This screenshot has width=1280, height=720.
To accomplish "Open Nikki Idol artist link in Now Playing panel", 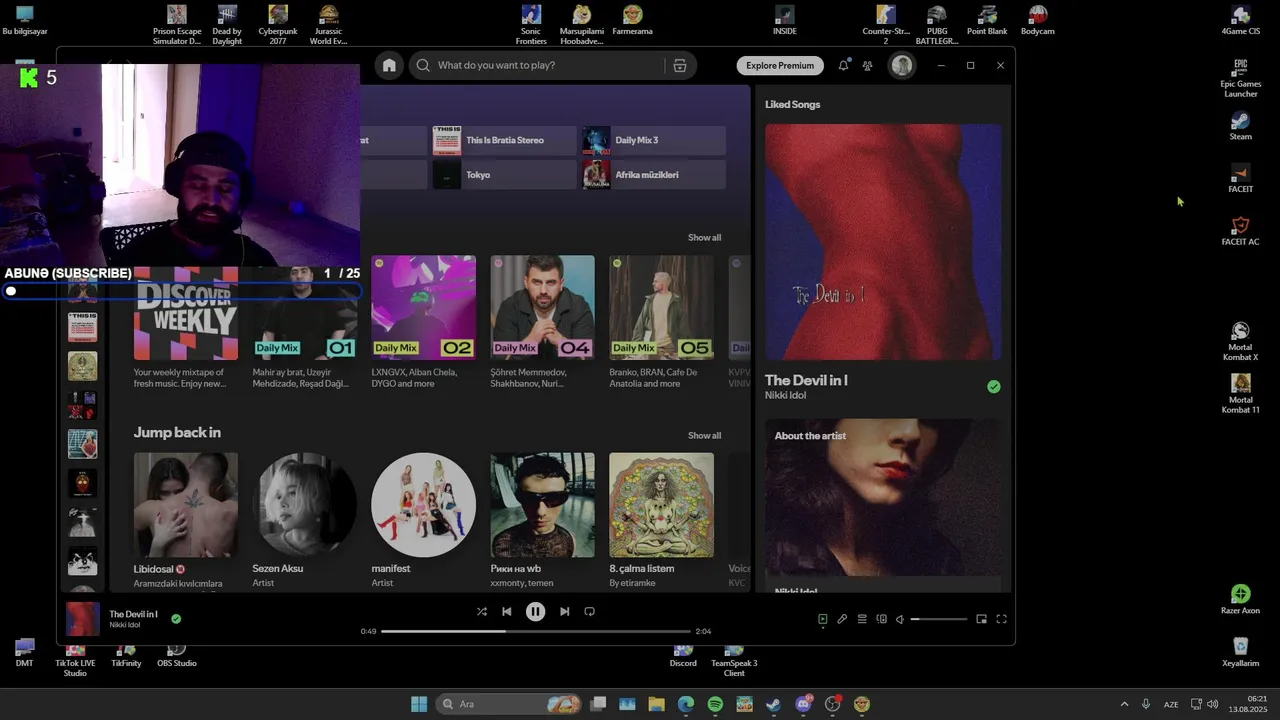I will point(786,395).
